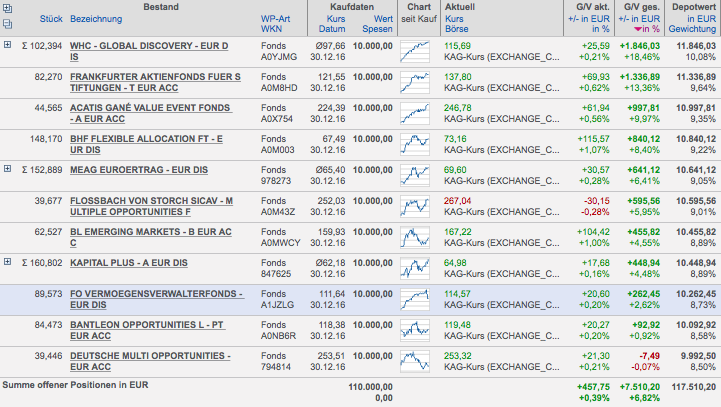This screenshot has width=721, height=407.
Task: Sort G/V akt. by in %
Action: click(601, 29)
